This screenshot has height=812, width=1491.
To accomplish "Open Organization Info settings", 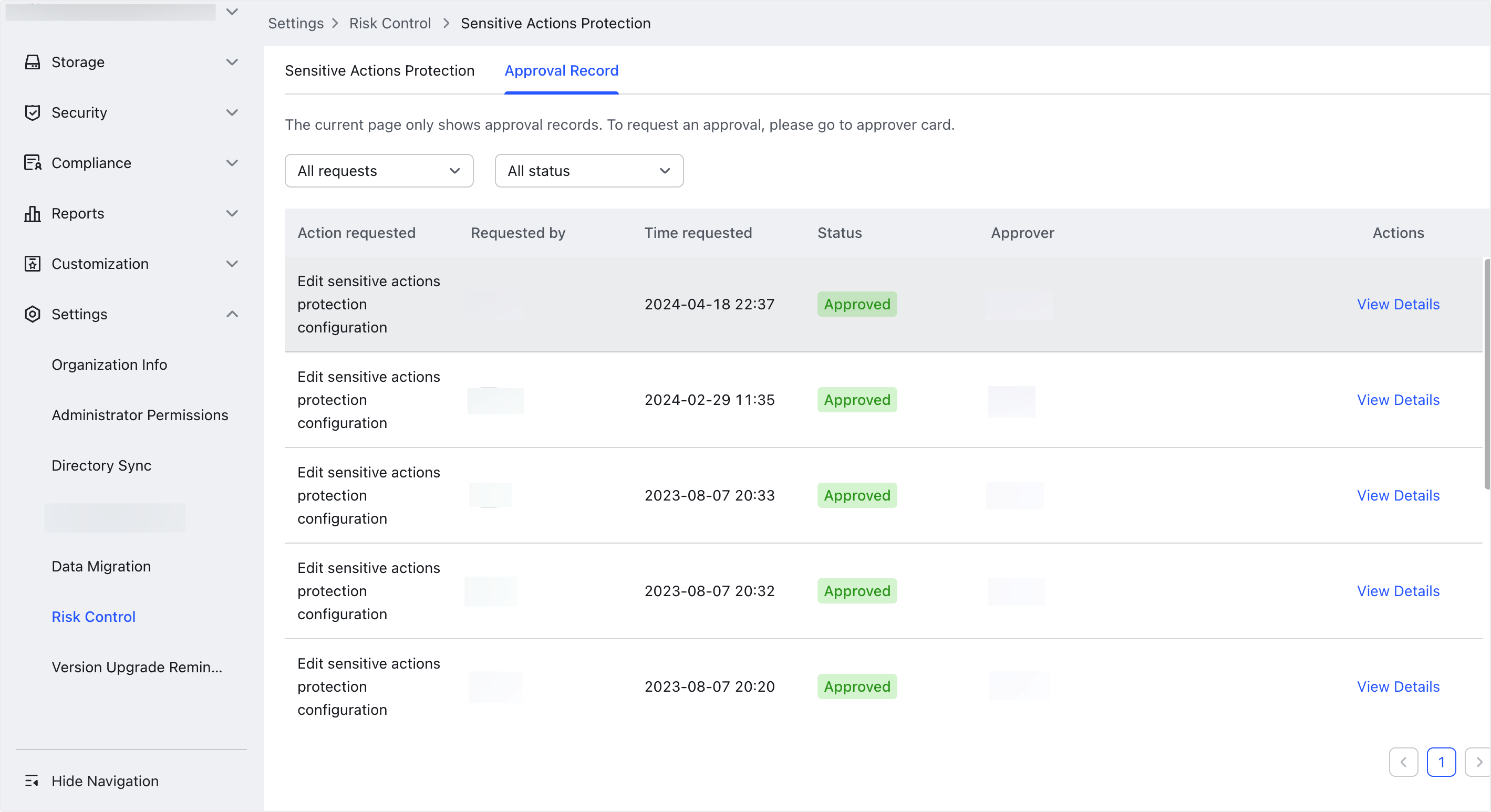I will [x=109, y=365].
